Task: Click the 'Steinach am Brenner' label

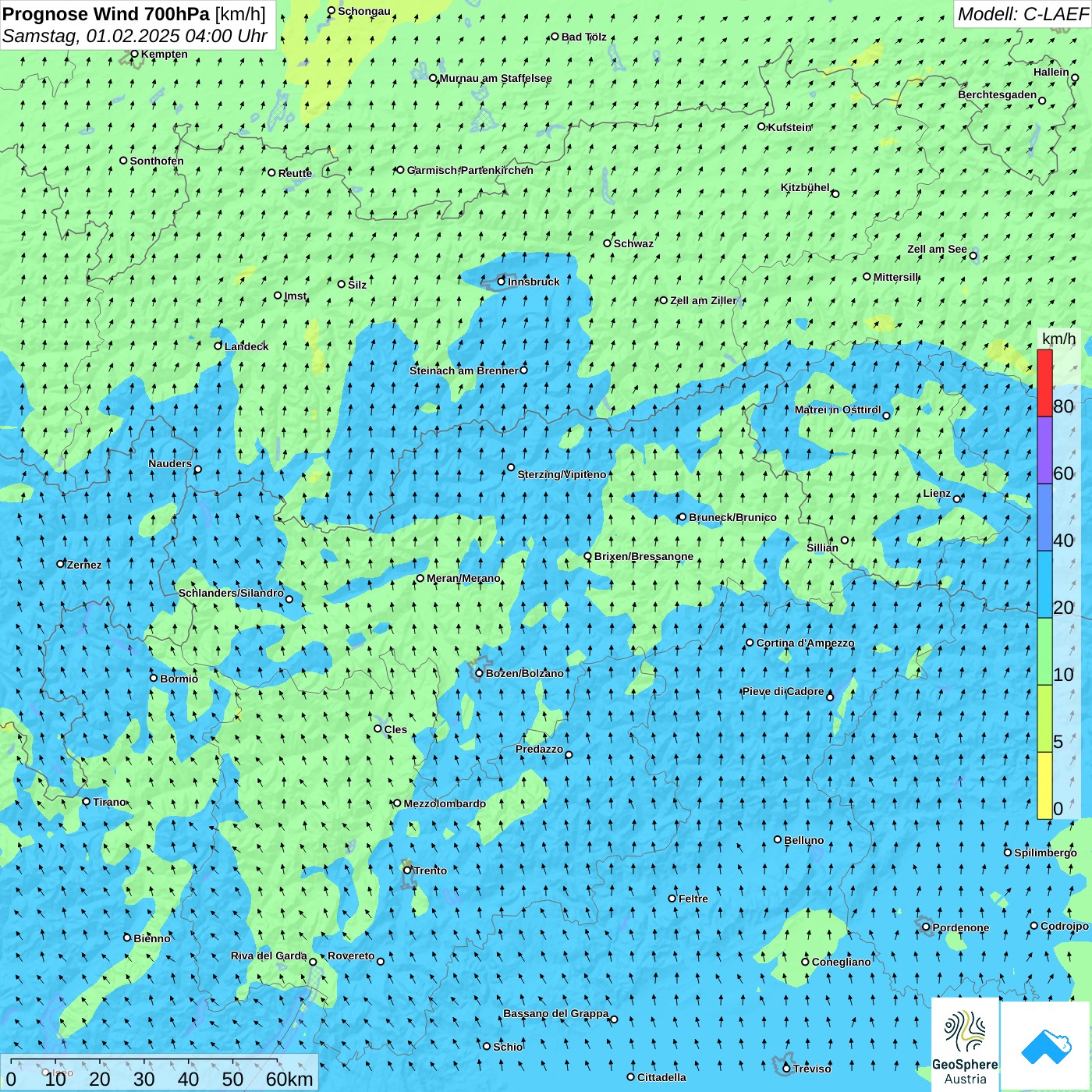Action: click(x=464, y=370)
